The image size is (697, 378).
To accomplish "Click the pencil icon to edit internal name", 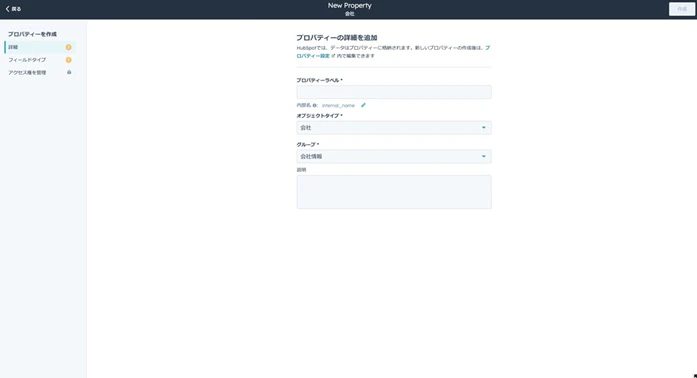I will [x=363, y=105].
